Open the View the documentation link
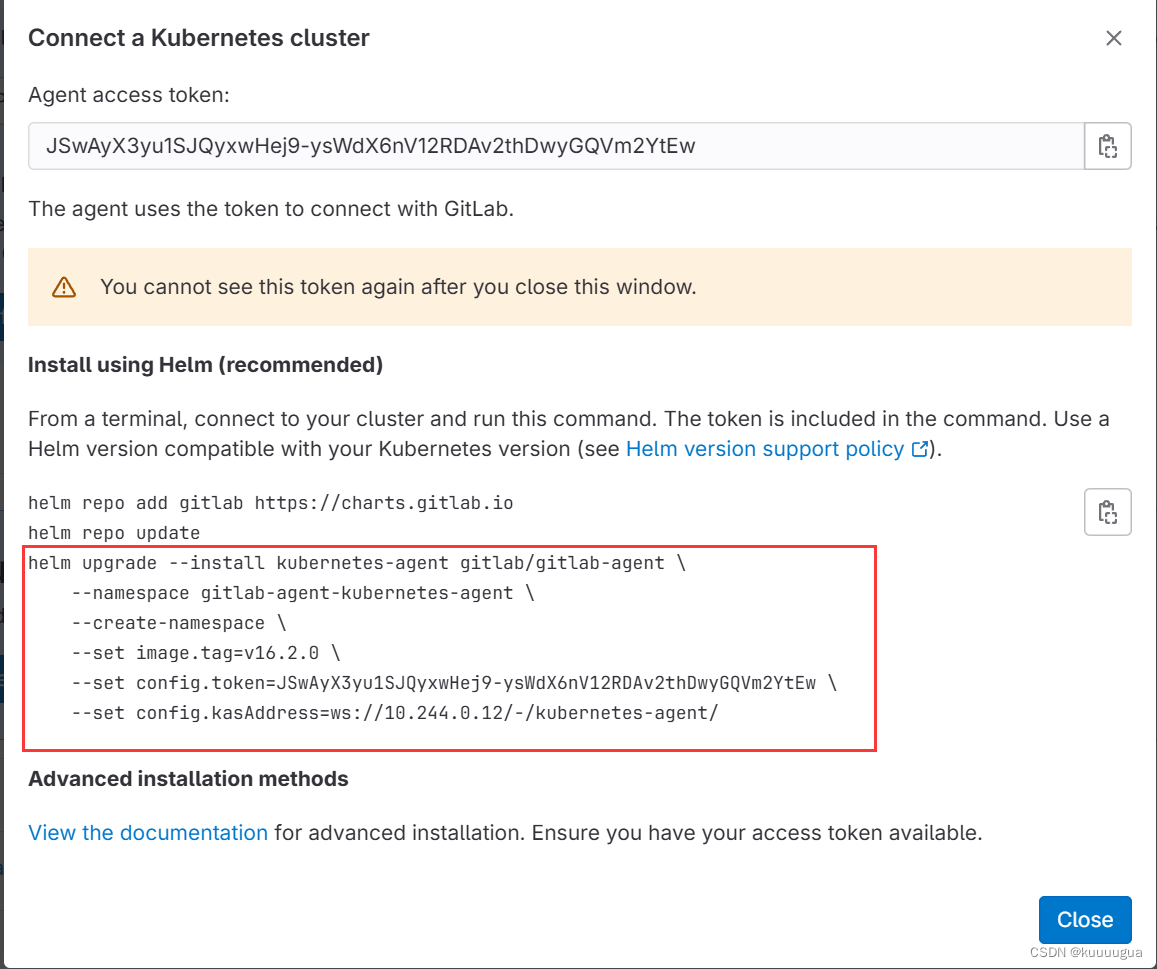Screen dimensions: 1157x969 148,832
